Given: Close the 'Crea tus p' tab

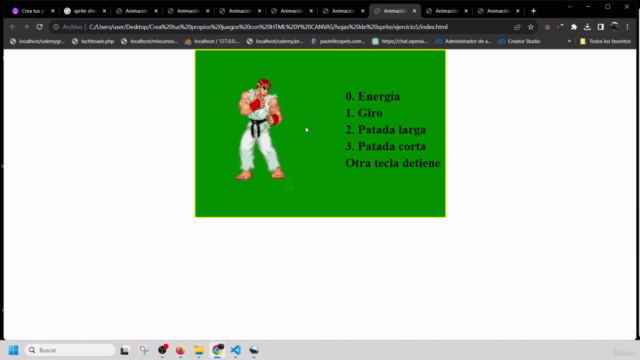Looking at the screenshot, I should (52, 11).
